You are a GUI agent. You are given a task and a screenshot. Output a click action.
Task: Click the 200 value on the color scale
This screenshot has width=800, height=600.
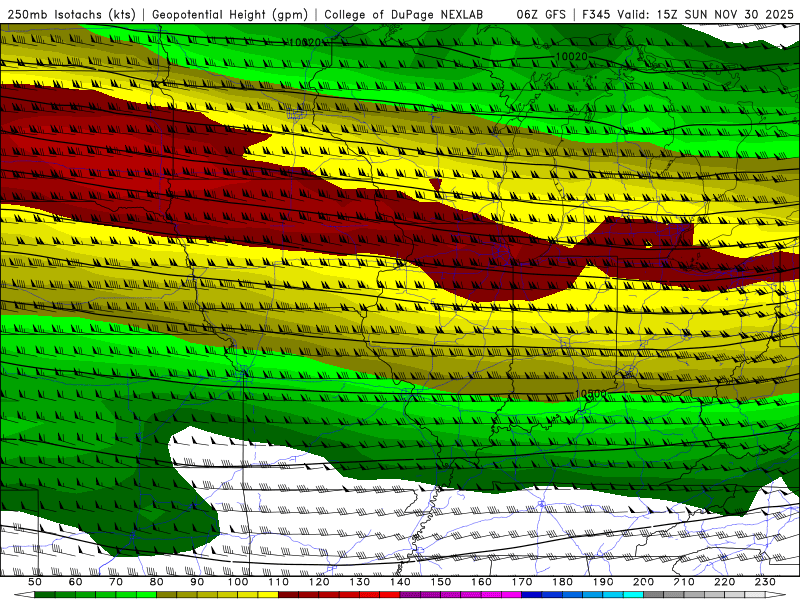(x=644, y=582)
